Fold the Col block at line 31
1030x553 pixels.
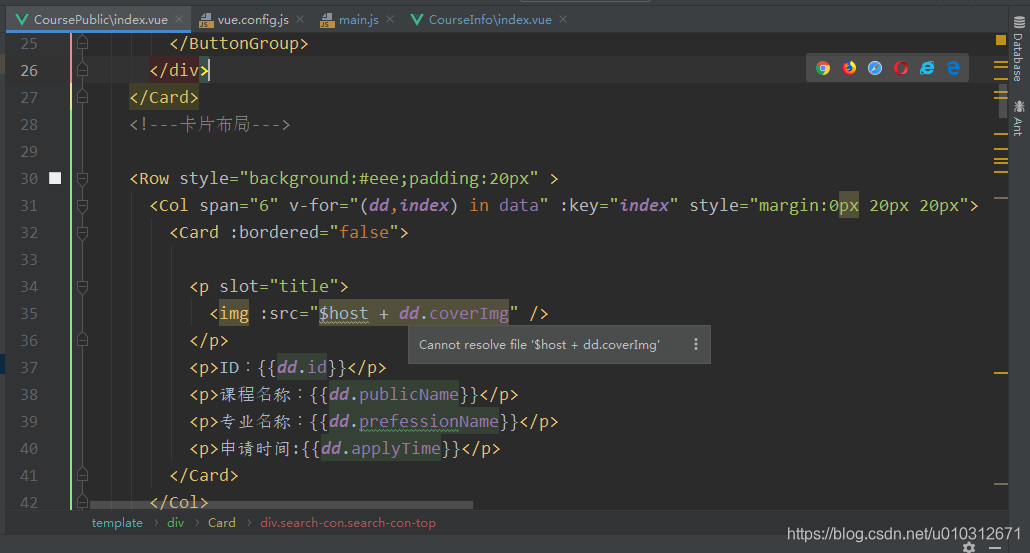coord(82,206)
